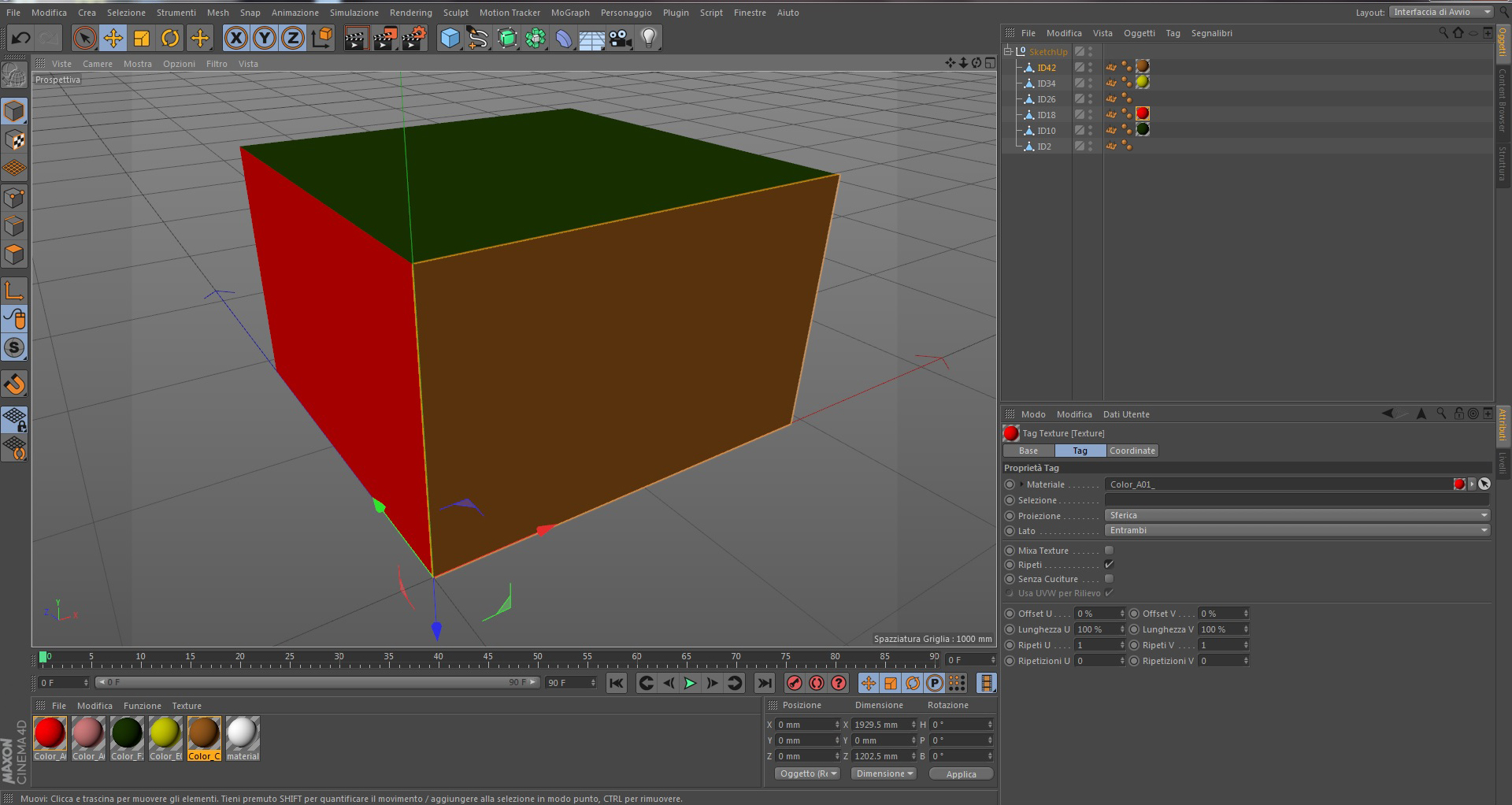Select the red Color_A material swatch
Image resolution: width=1512 pixels, height=805 pixels.
(x=50, y=733)
